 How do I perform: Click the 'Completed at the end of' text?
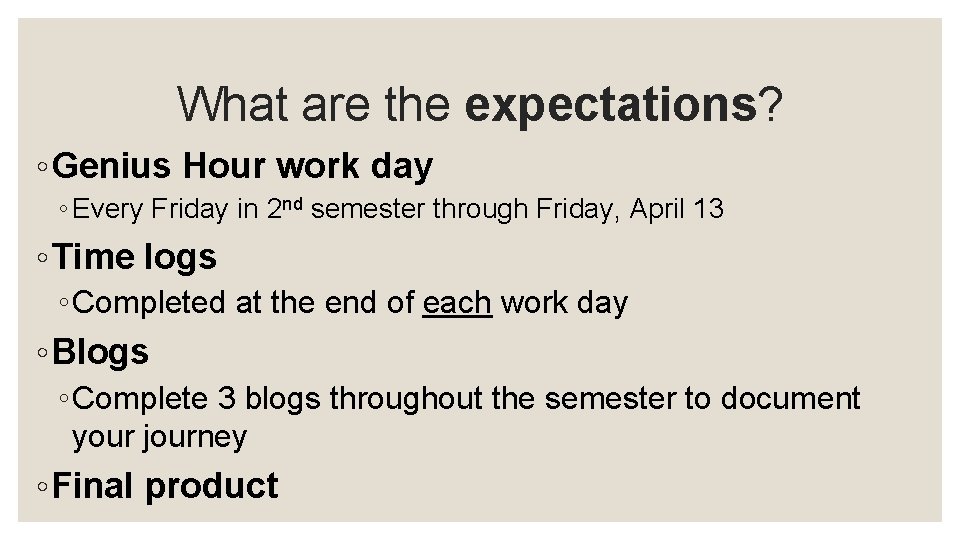tap(243, 303)
